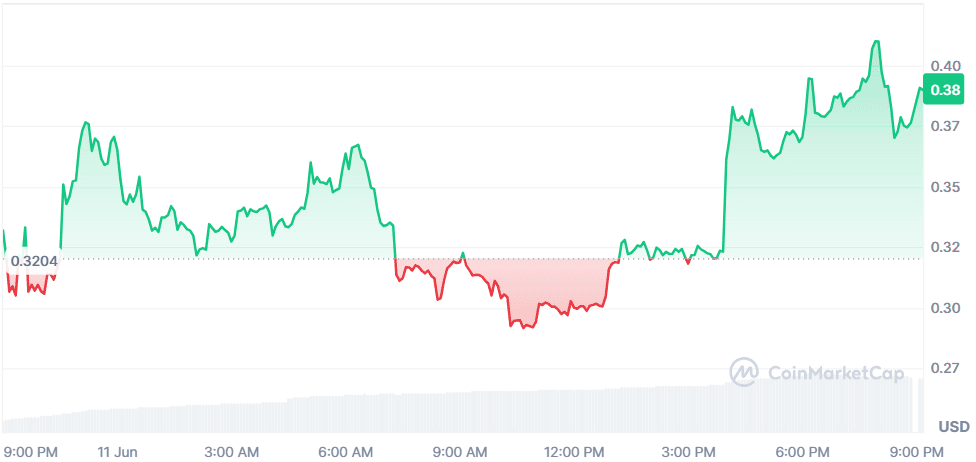Click the CoinMarketCap logo icon

(744, 373)
